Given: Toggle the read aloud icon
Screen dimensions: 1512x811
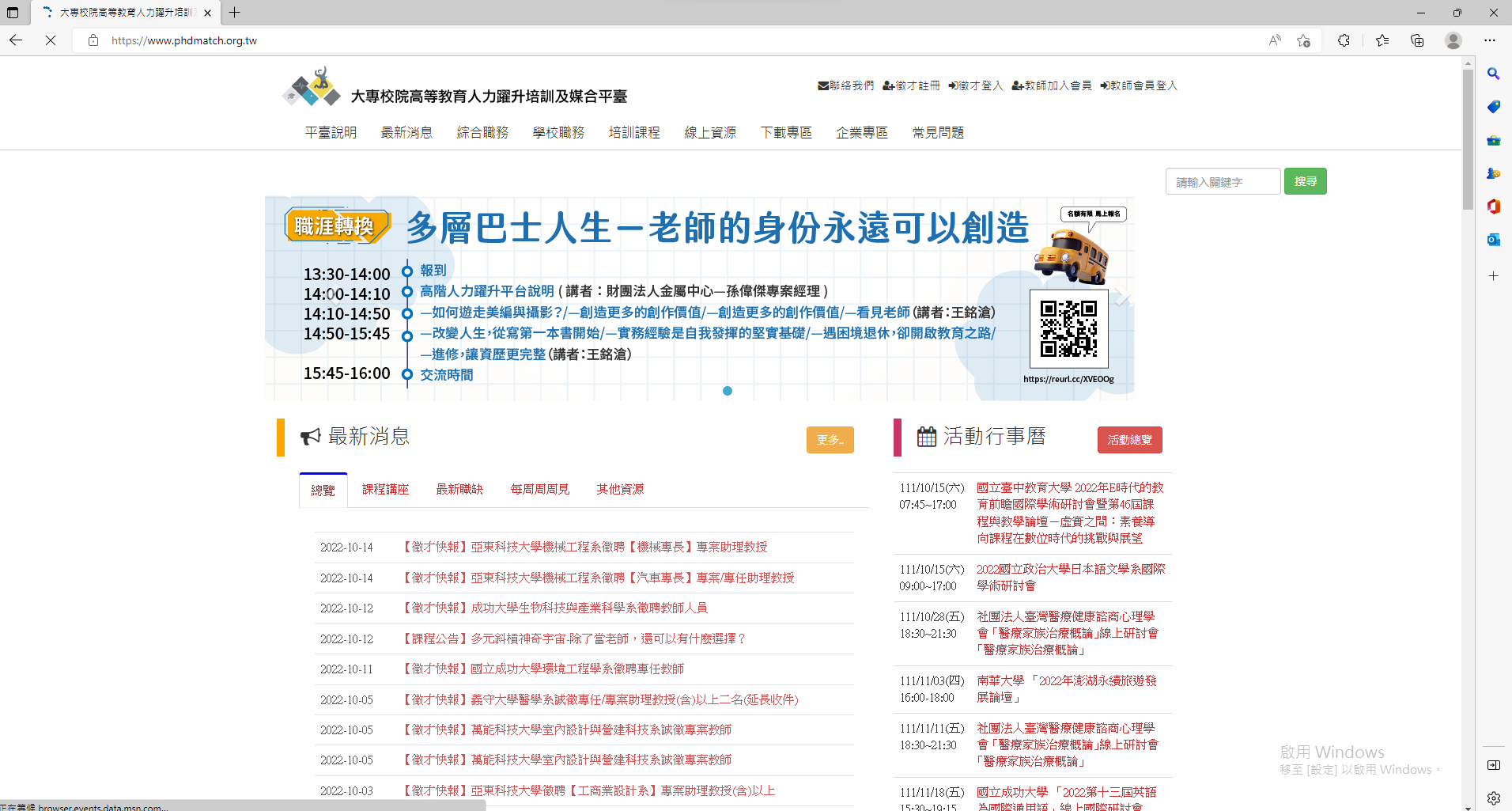Looking at the screenshot, I should [1275, 40].
